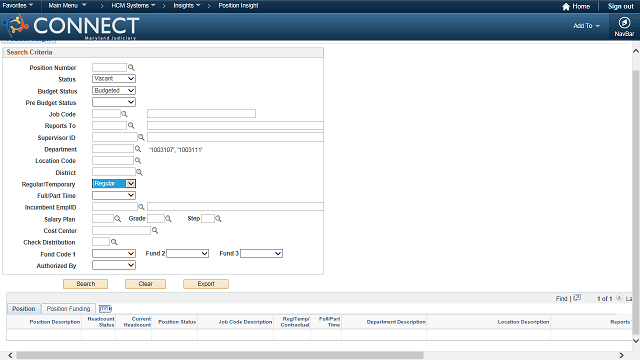This screenshot has width=640, height=360.
Task: Sort by Position Description column header
Action: pos(55,322)
